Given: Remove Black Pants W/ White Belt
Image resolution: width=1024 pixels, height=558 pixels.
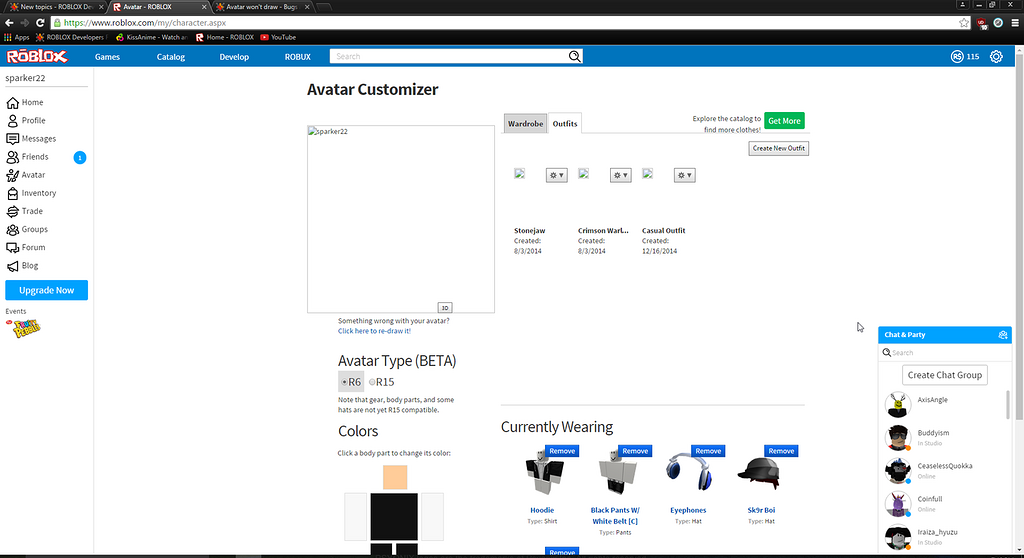Looking at the screenshot, I should [635, 451].
